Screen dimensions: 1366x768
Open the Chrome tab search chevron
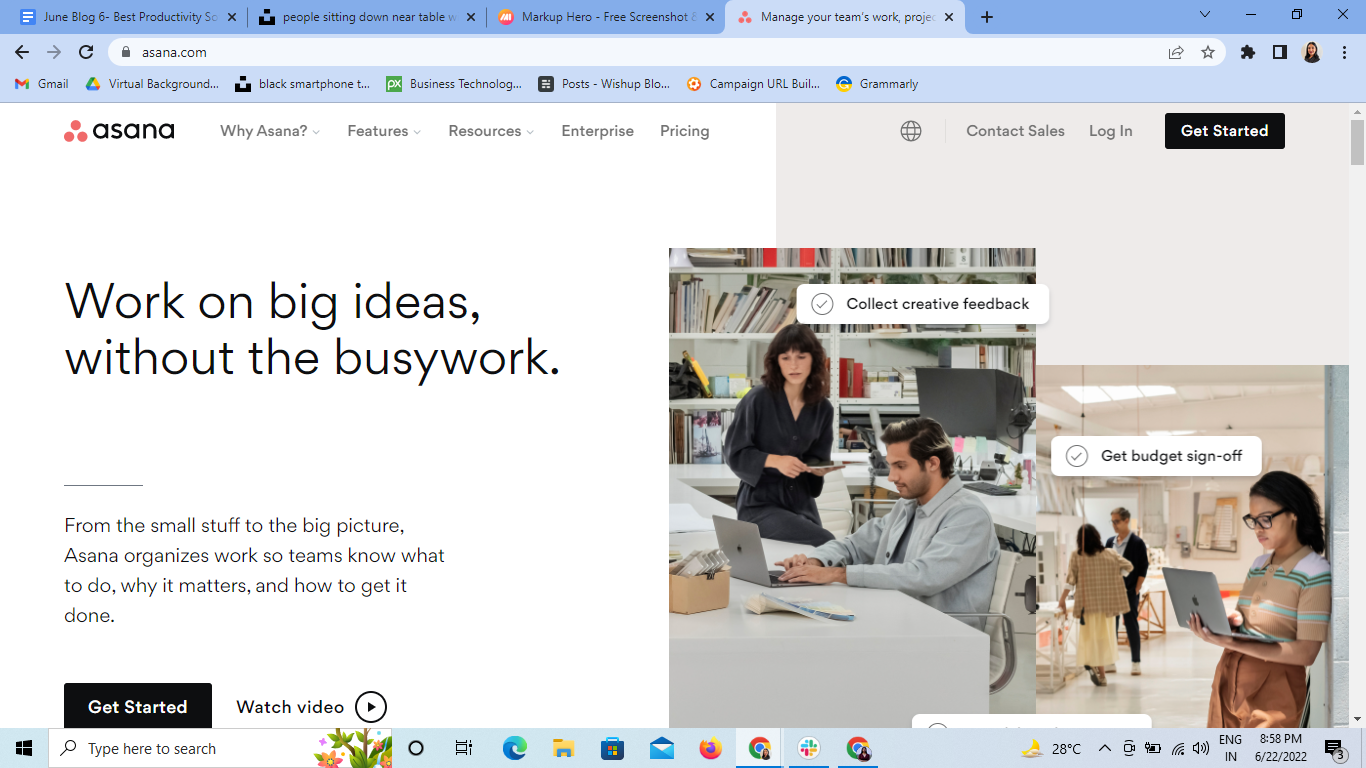(1205, 15)
